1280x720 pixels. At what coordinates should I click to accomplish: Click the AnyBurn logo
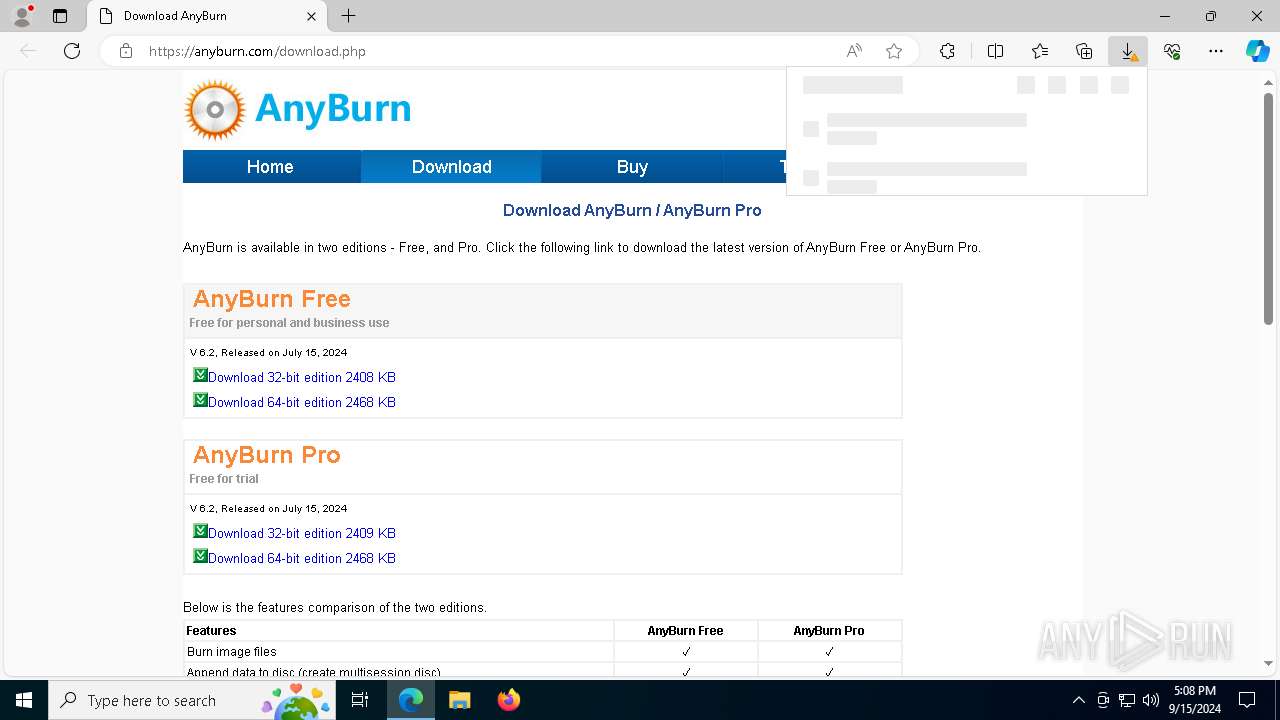click(x=298, y=109)
